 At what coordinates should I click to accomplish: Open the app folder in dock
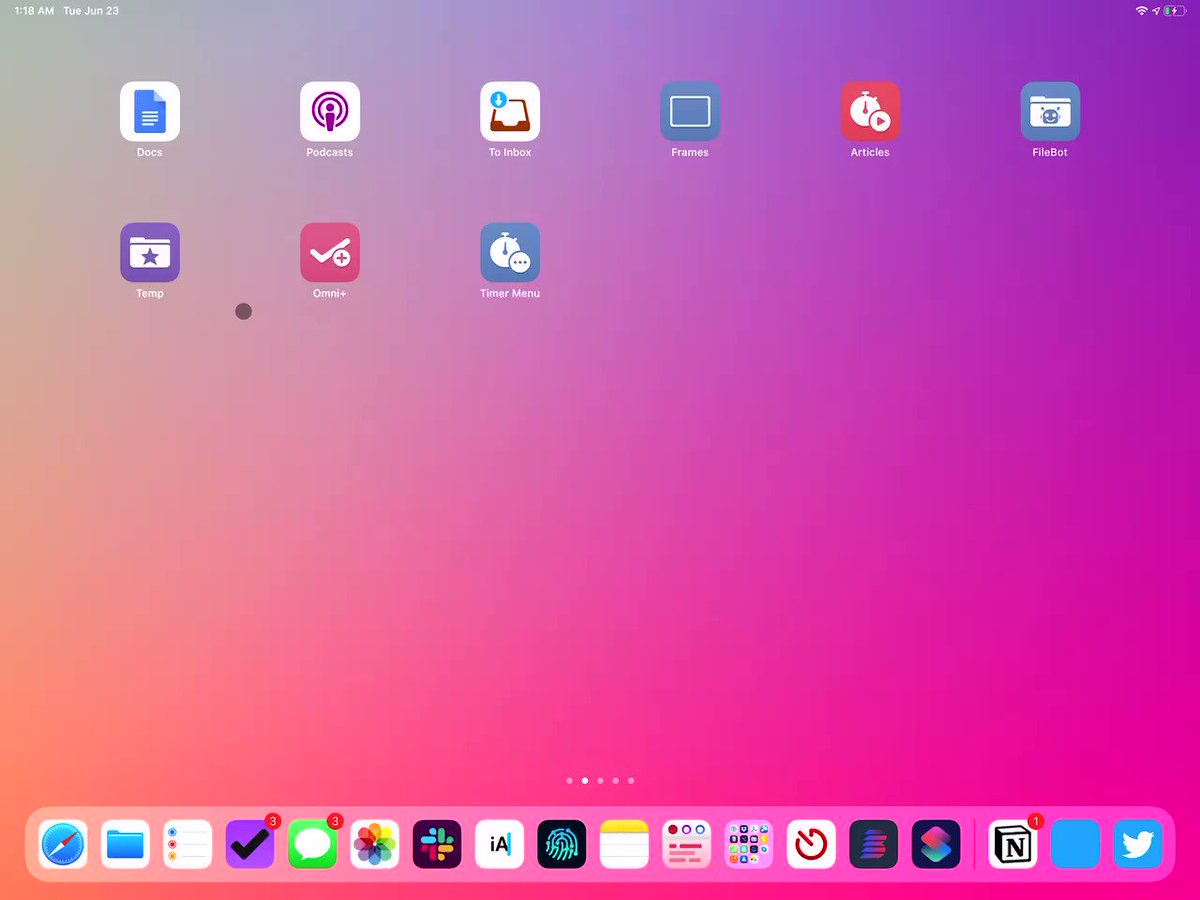pos(749,844)
